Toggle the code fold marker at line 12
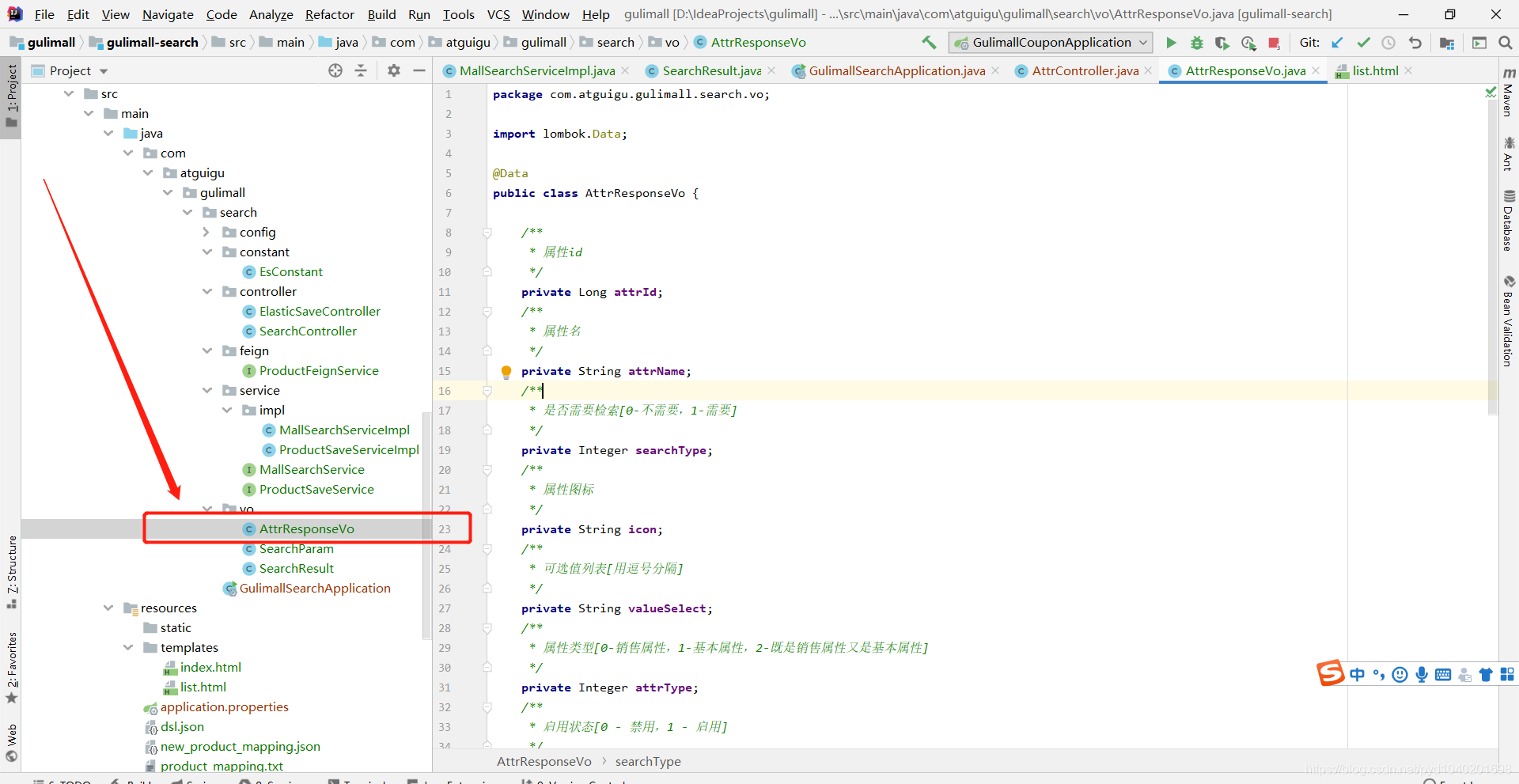The height and width of the screenshot is (784, 1519). 487,312
